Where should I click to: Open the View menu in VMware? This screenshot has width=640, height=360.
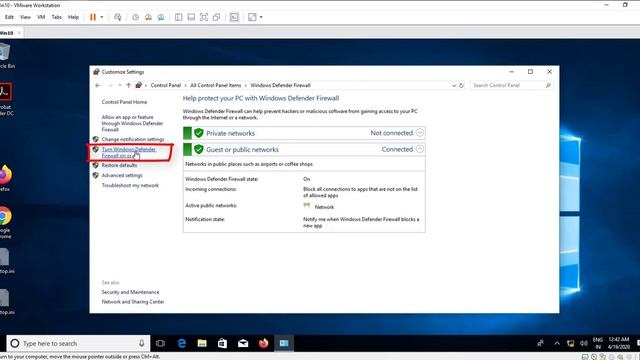(25, 17)
